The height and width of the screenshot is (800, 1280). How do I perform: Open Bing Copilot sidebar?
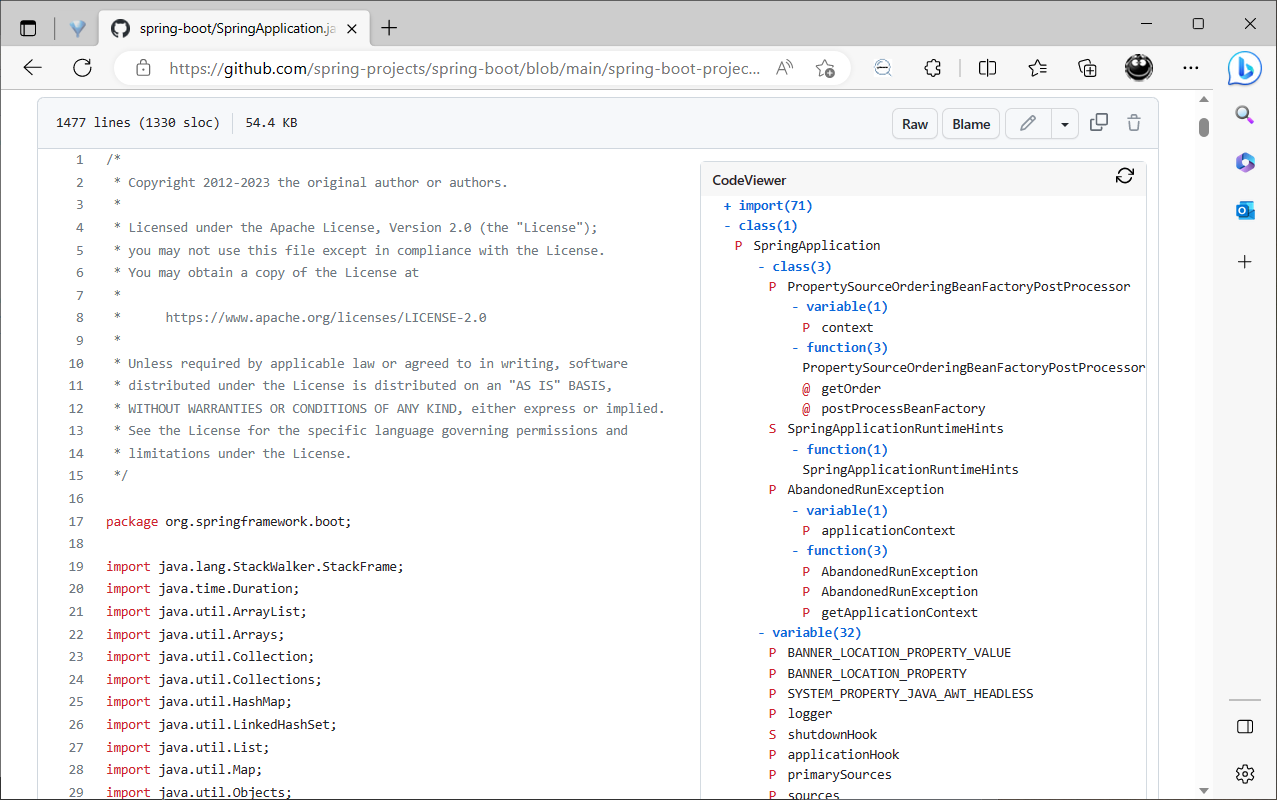pyautogui.click(x=1245, y=68)
